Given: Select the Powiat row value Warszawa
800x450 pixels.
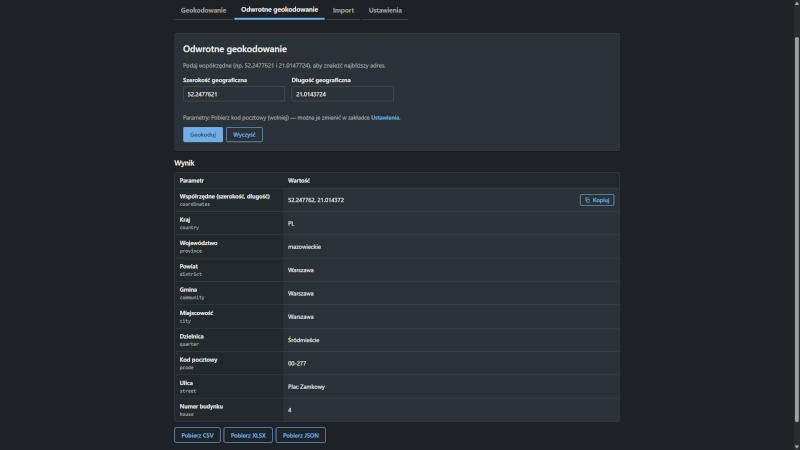Looking at the screenshot, I should point(301,270).
